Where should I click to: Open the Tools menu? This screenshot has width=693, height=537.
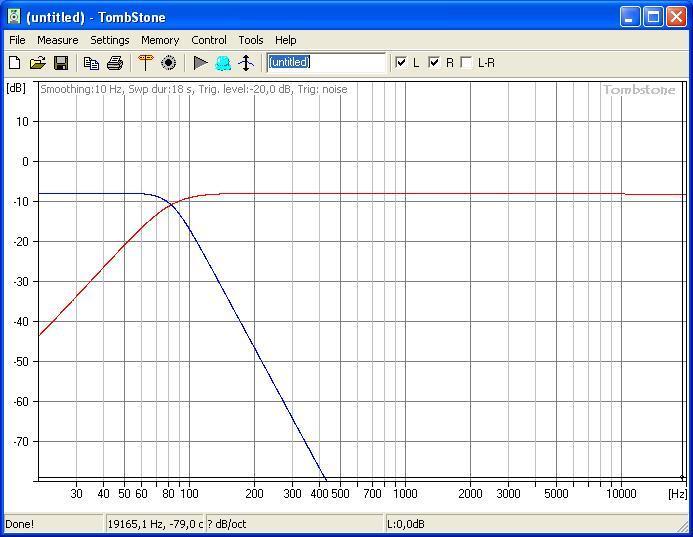(251, 40)
